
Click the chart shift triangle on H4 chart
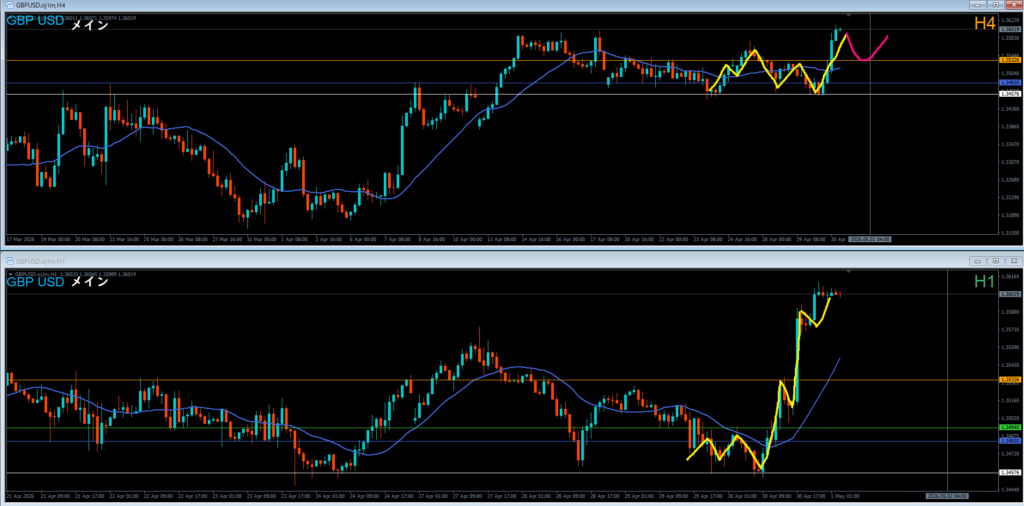pyautogui.click(x=848, y=14)
